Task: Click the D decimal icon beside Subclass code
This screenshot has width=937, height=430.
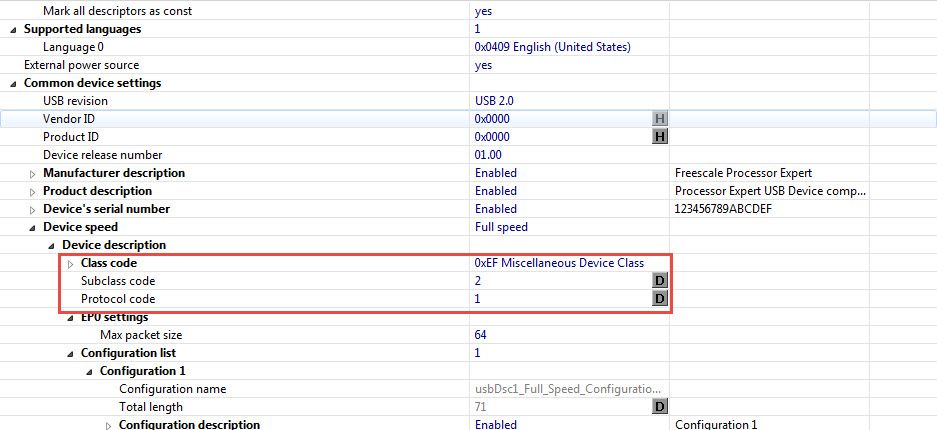Action: point(659,281)
